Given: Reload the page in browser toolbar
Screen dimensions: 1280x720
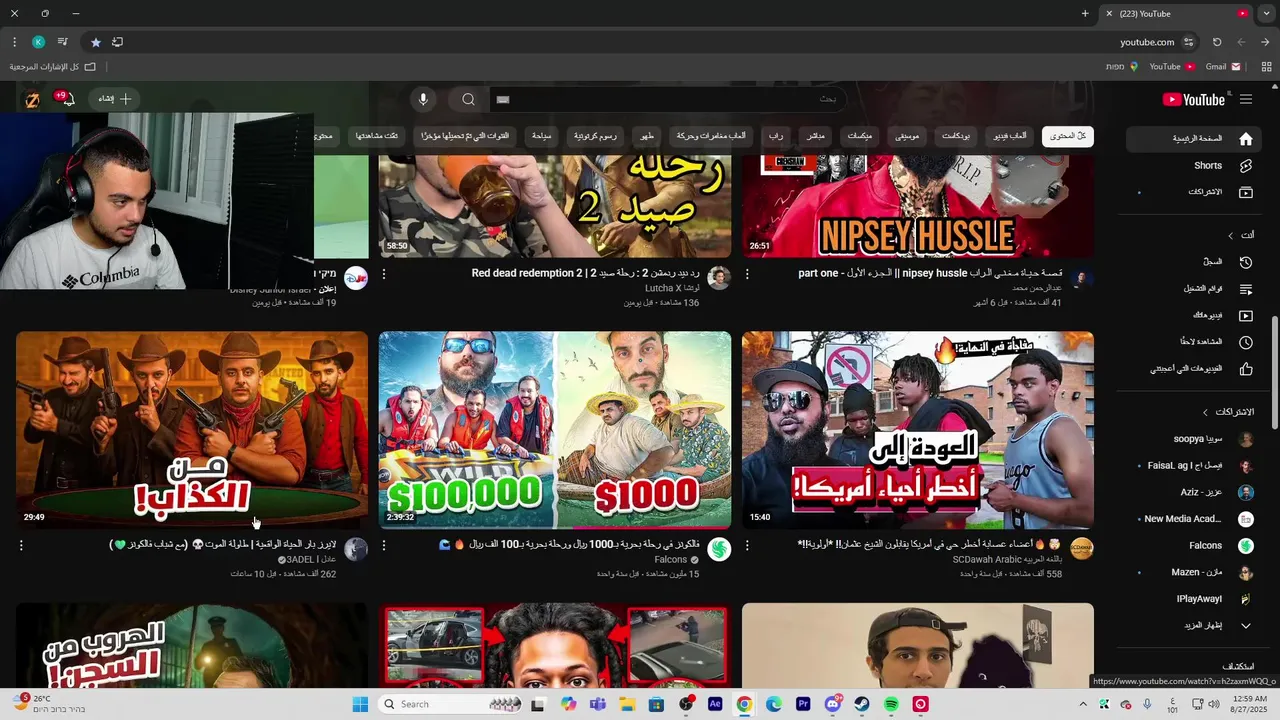Looking at the screenshot, I should [1217, 42].
